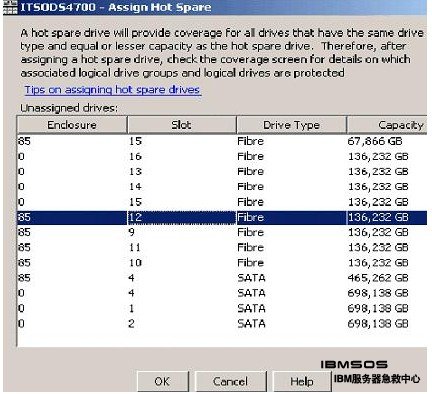Open Tips on assigning hot spare drives link

tap(112, 90)
